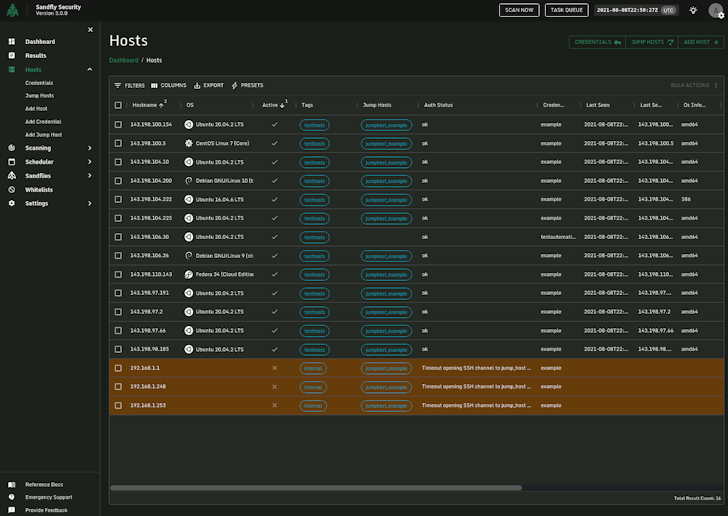This screenshot has height=516, width=728.
Task: Sort by the Auth Status column header
Action: pos(438,105)
